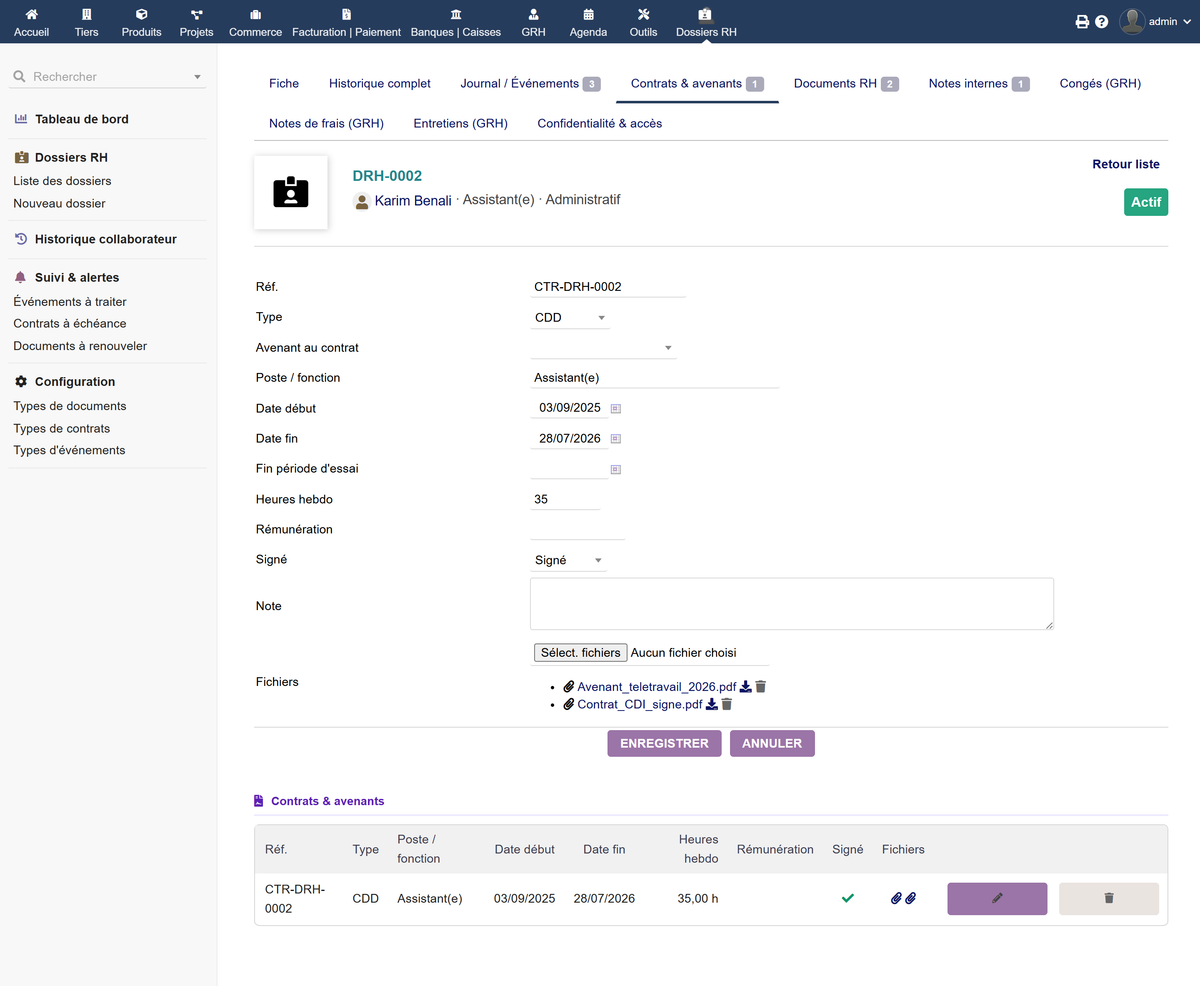Download Contrat_CDI_signe.pdf via download icon
Screen dimensions: 1200x986
(x=712, y=704)
